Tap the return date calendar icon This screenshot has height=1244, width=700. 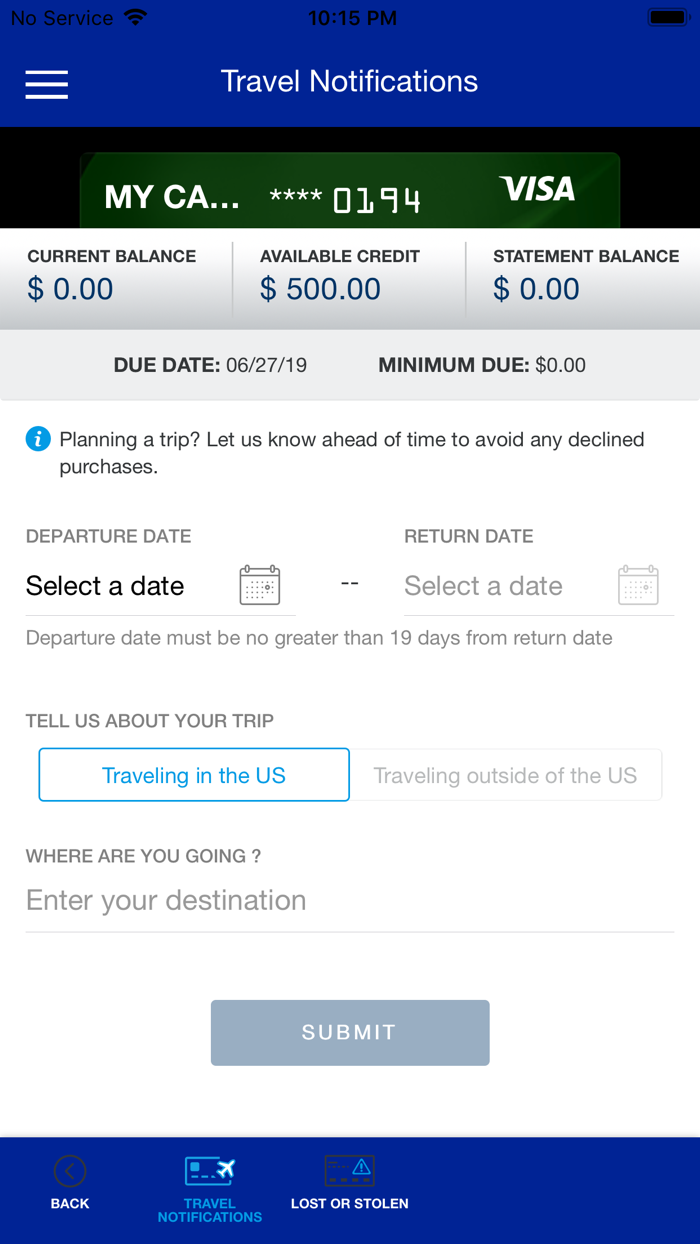(x=638, y=585)
